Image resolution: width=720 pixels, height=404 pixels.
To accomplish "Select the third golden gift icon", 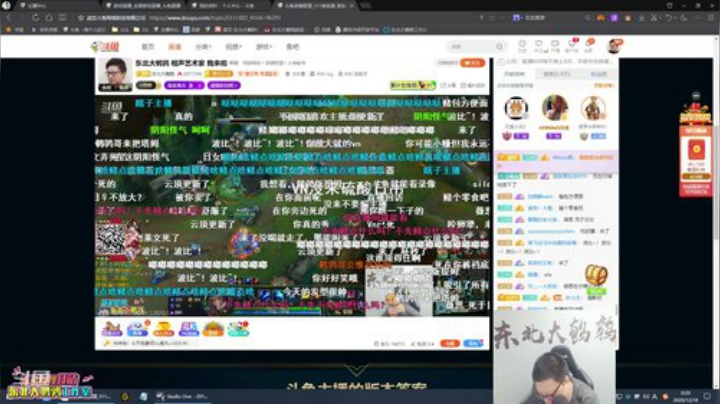I will tap(163, 329).
